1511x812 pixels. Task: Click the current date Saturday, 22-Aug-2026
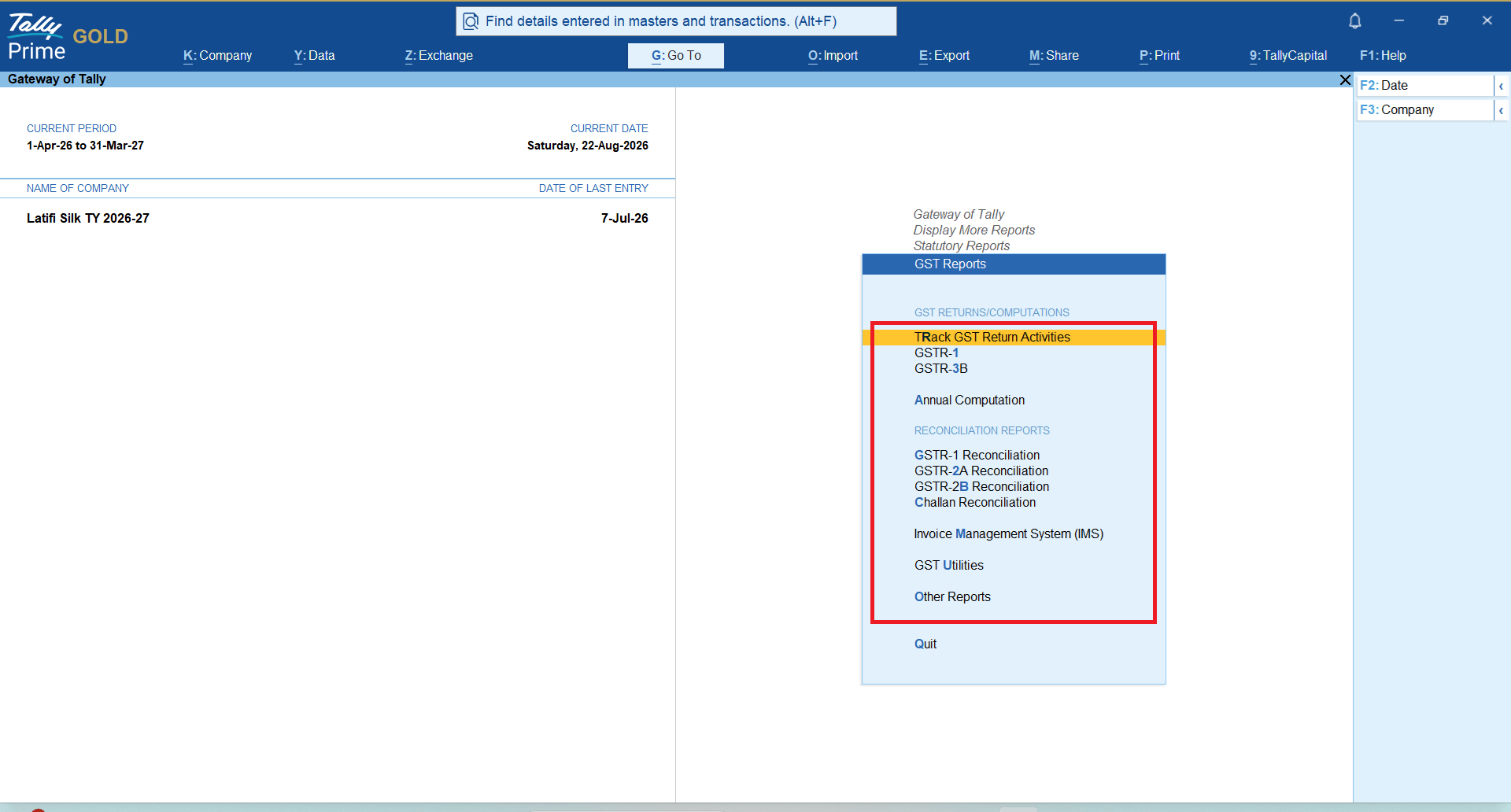tap(587, 146)
